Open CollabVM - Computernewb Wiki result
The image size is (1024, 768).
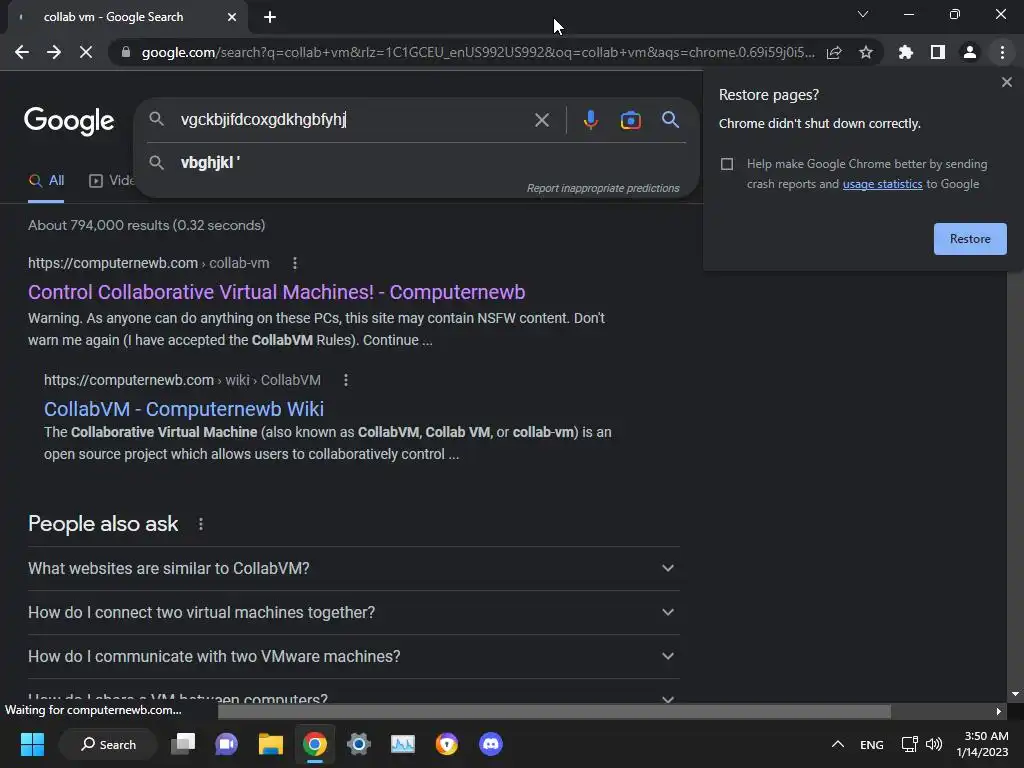pyautogui.click(x=184, y=409)
